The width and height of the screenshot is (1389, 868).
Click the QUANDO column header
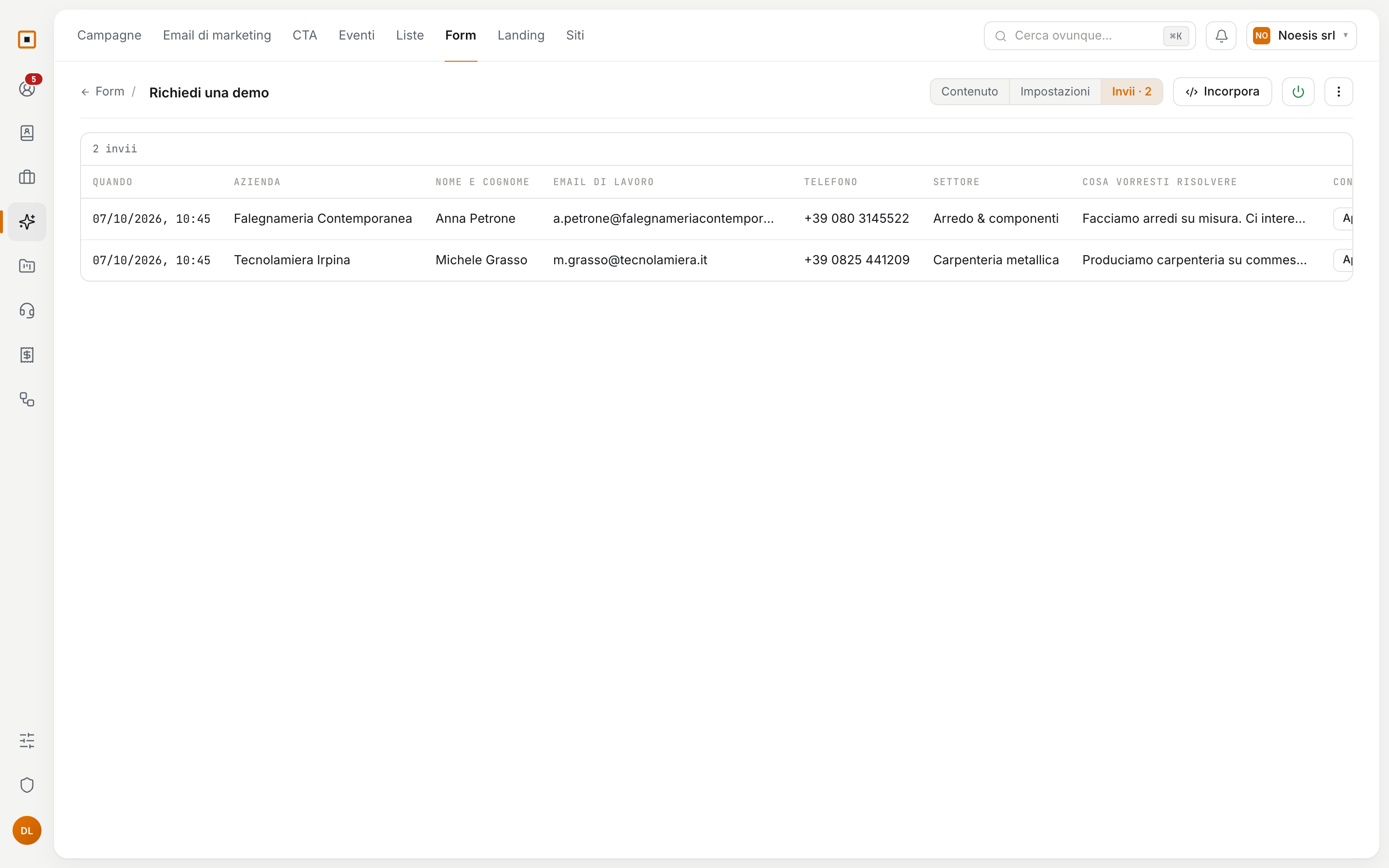pos(112,182)
